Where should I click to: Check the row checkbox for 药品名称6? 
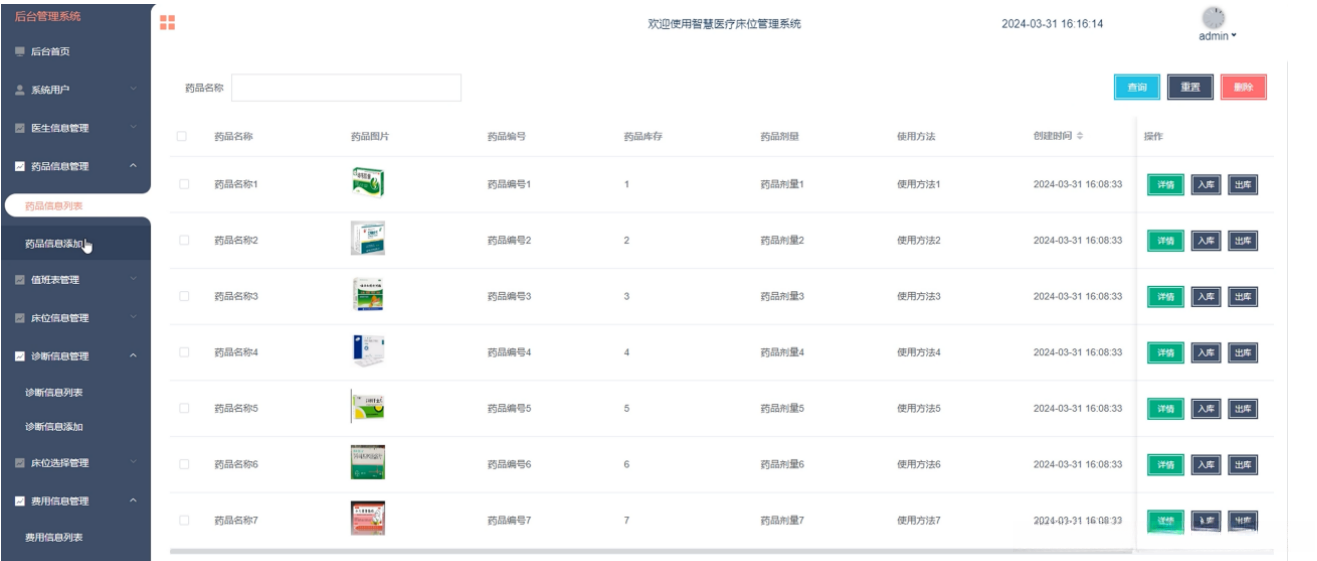point(183,464)
